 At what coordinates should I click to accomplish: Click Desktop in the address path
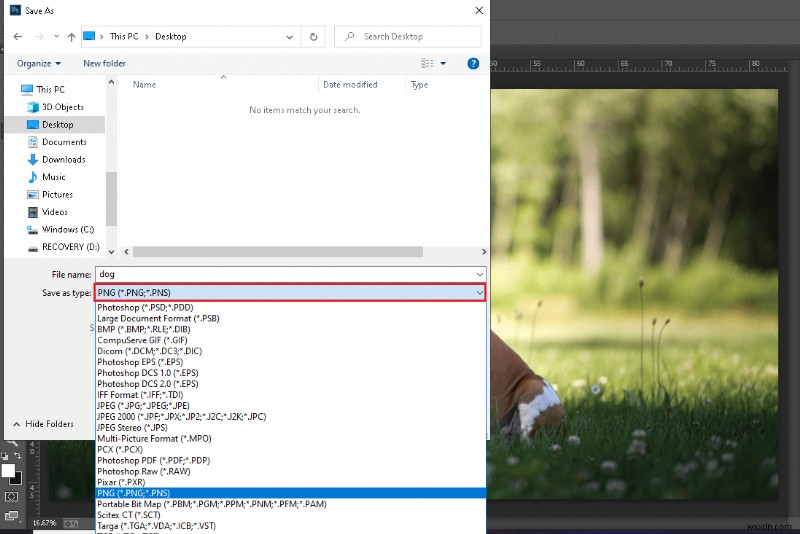170,37
